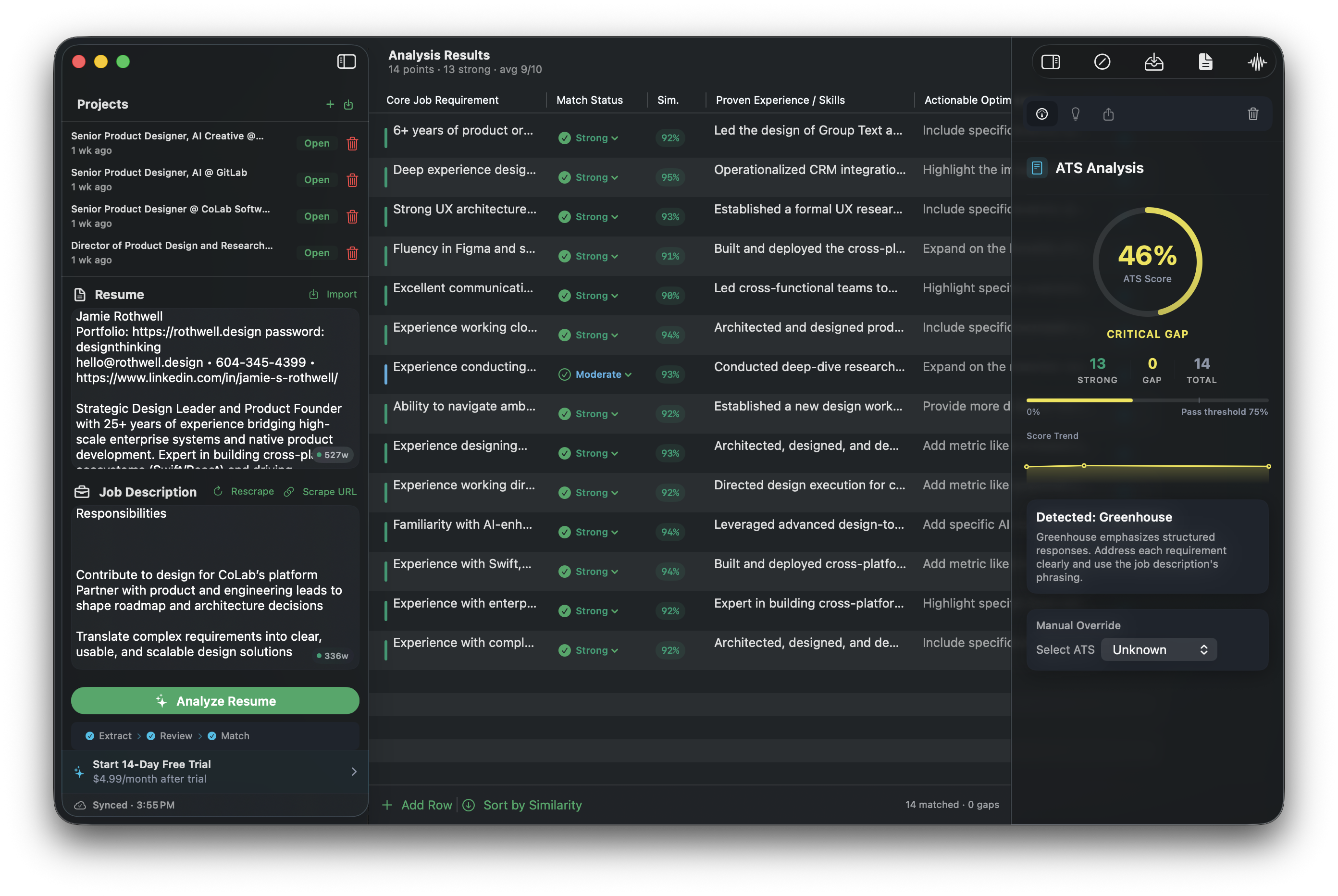Open match status dropdown for Fluency in Figma row
The width and height of the screenshot is (1338, 896).
[x=588, y=256]
